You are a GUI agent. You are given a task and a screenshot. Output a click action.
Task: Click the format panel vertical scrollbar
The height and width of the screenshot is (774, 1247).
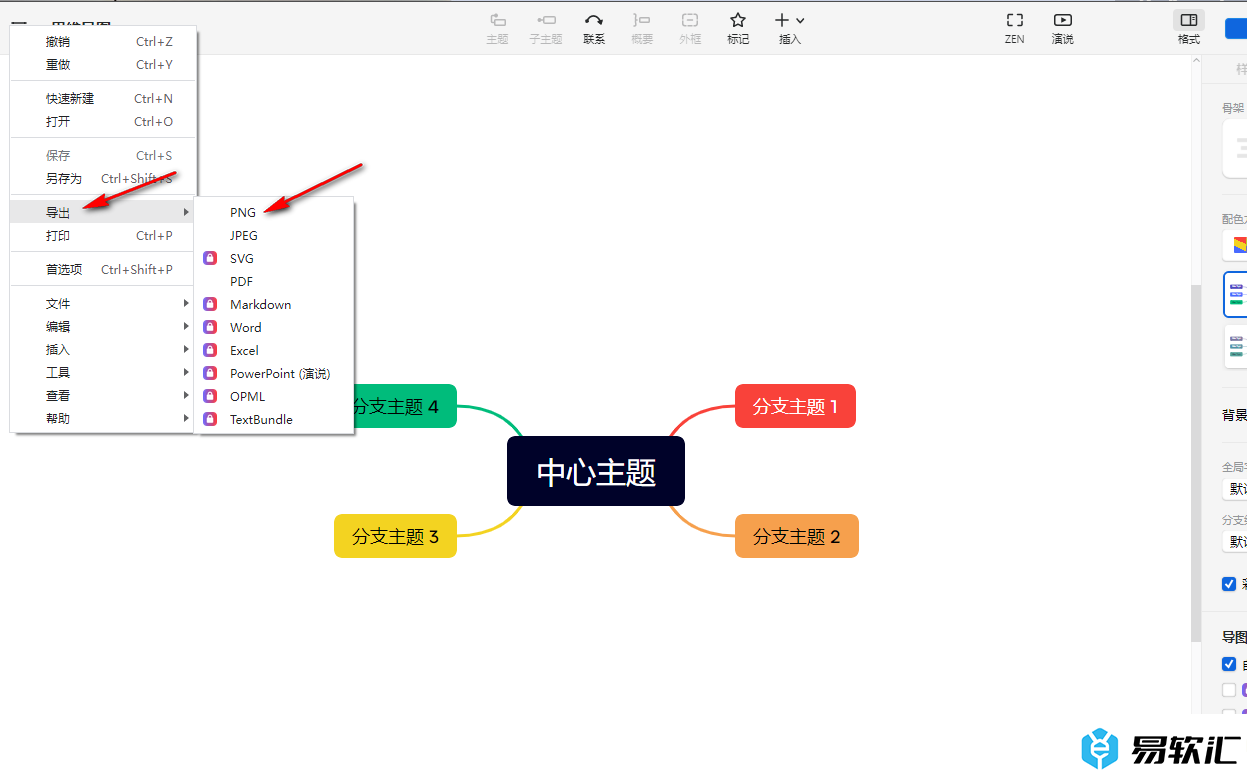1195,462
